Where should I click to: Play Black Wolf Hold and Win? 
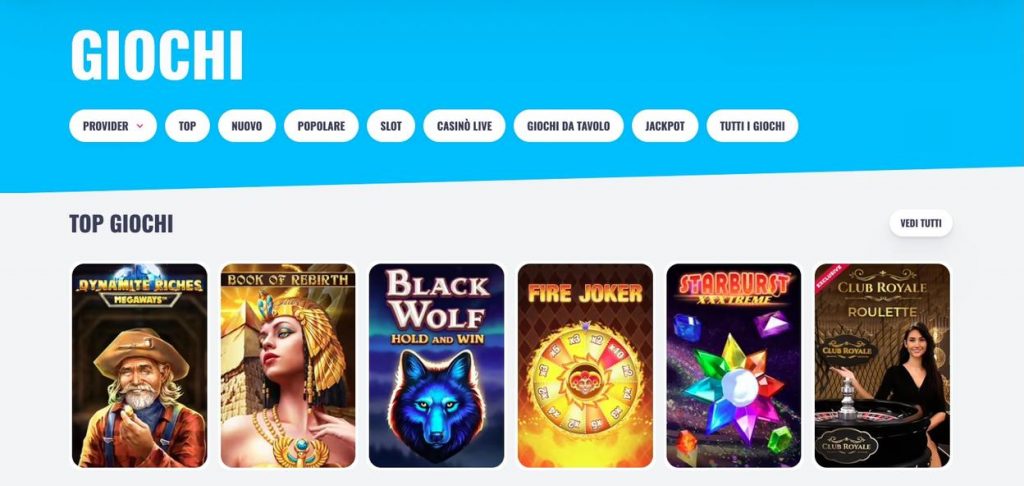point(436,366)
